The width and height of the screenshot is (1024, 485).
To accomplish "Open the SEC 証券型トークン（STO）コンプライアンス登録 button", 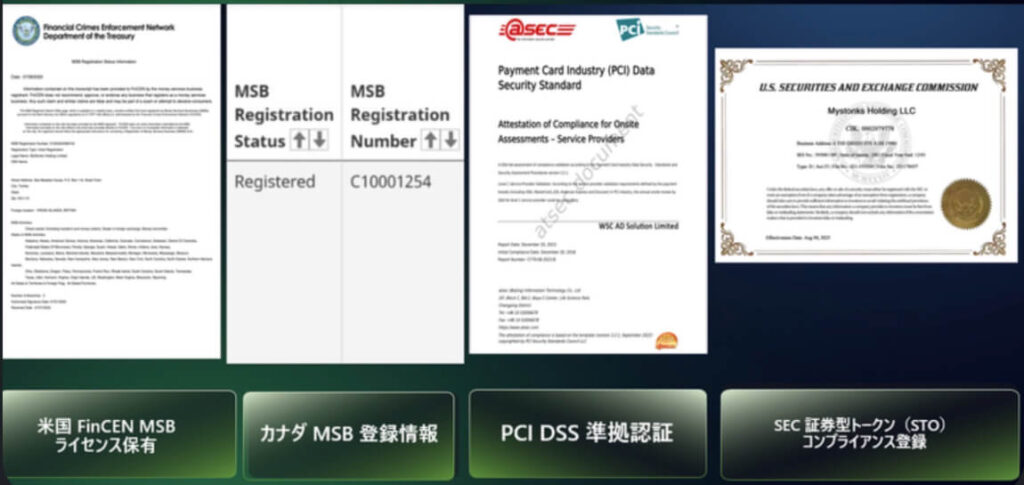I will click(869, 434).
